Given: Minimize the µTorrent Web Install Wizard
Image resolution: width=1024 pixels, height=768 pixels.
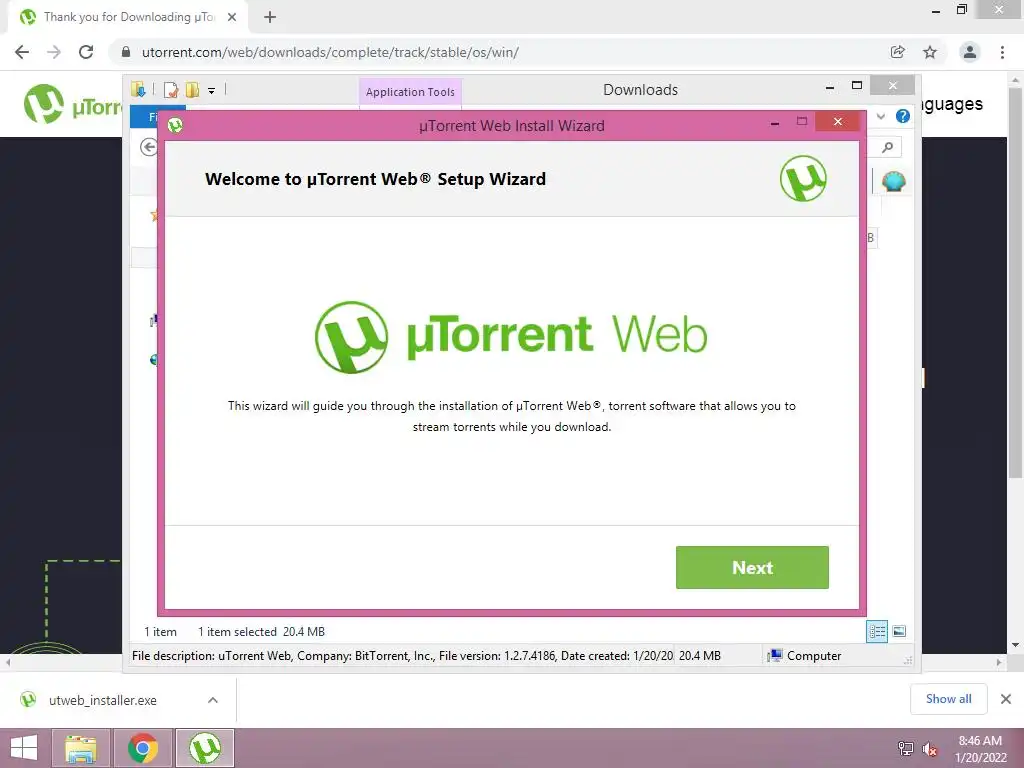Looking at the screenshot, I should [x=775, y=122].
